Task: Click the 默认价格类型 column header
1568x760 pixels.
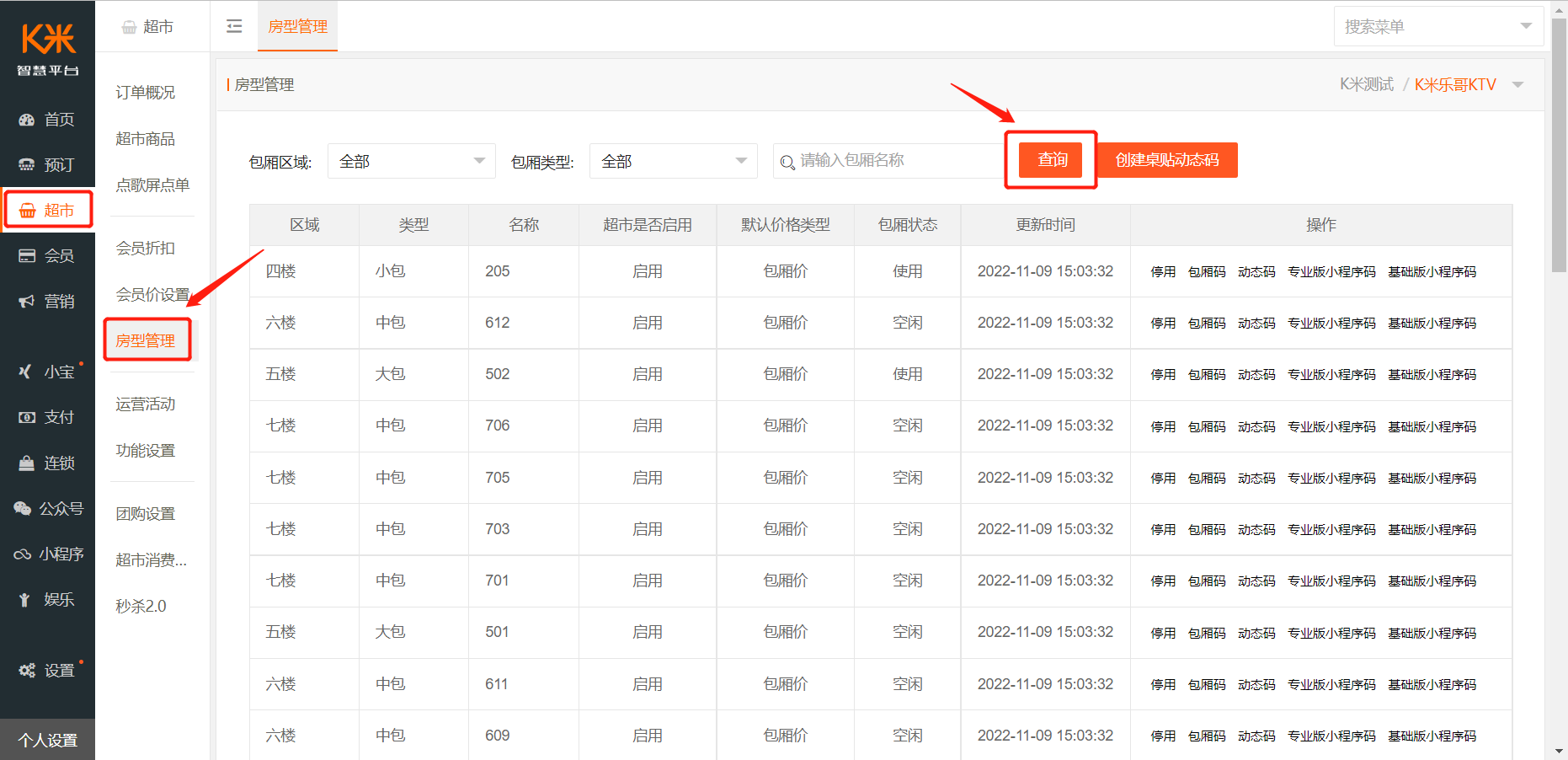Action: click(x=786, y=225)
